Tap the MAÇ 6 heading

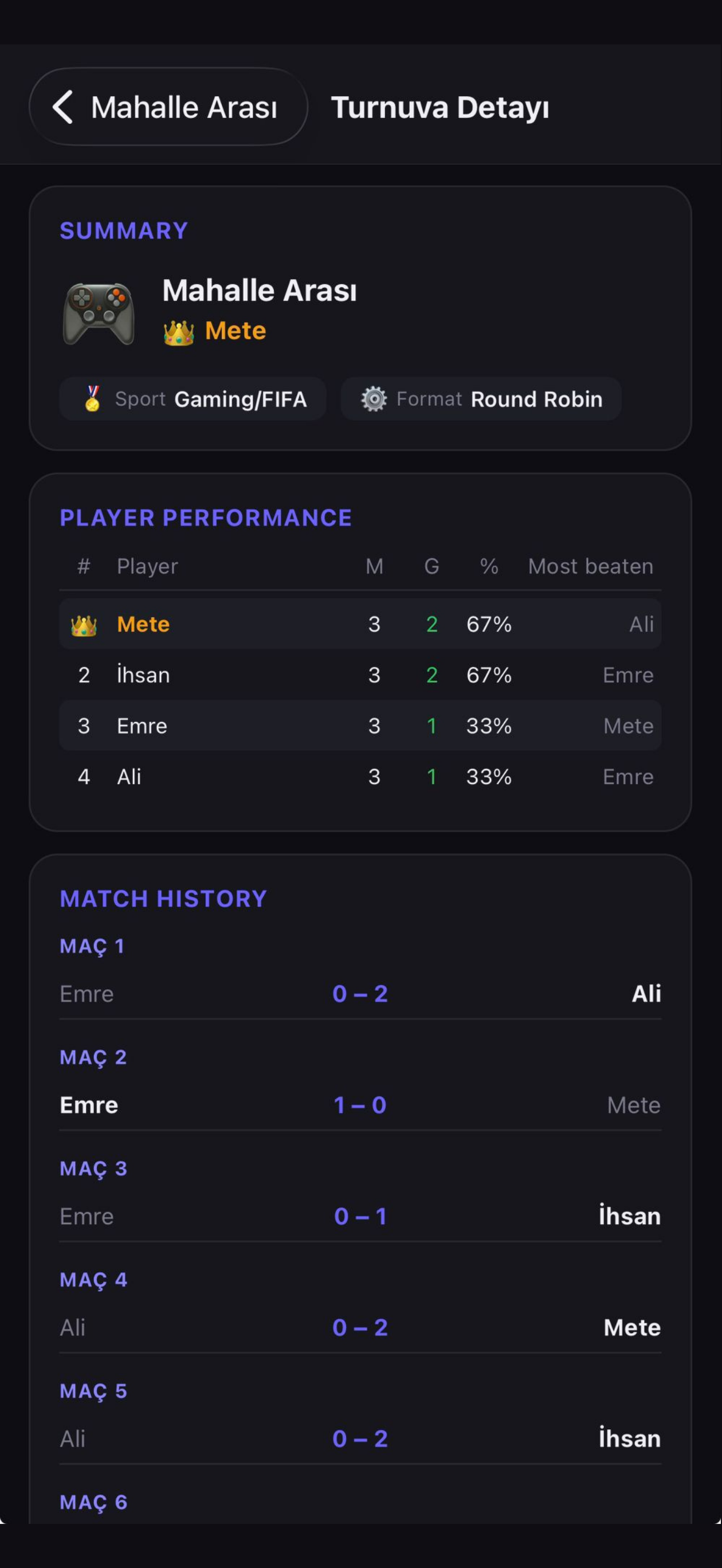point(94,1502)
